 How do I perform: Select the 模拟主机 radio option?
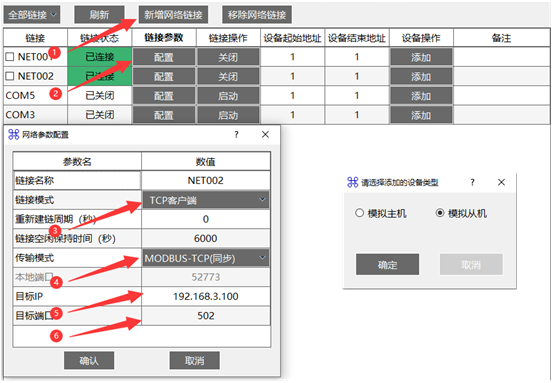point(381,213)
